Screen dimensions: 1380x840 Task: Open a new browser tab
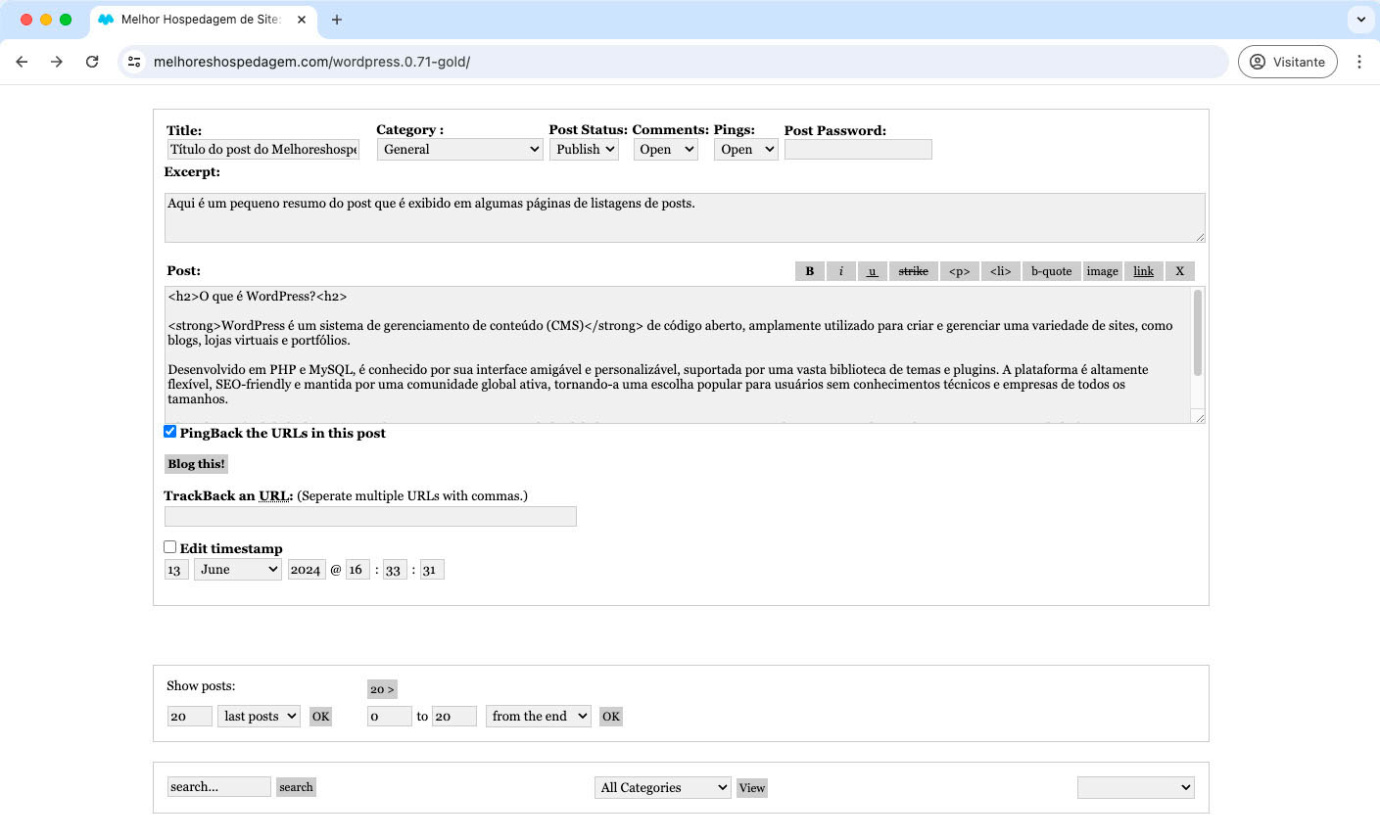(336, 20)
